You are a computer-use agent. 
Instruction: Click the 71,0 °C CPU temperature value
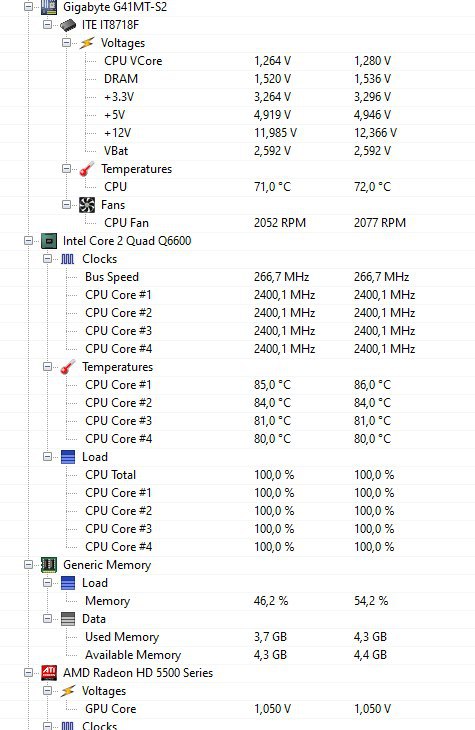[272, 187]
